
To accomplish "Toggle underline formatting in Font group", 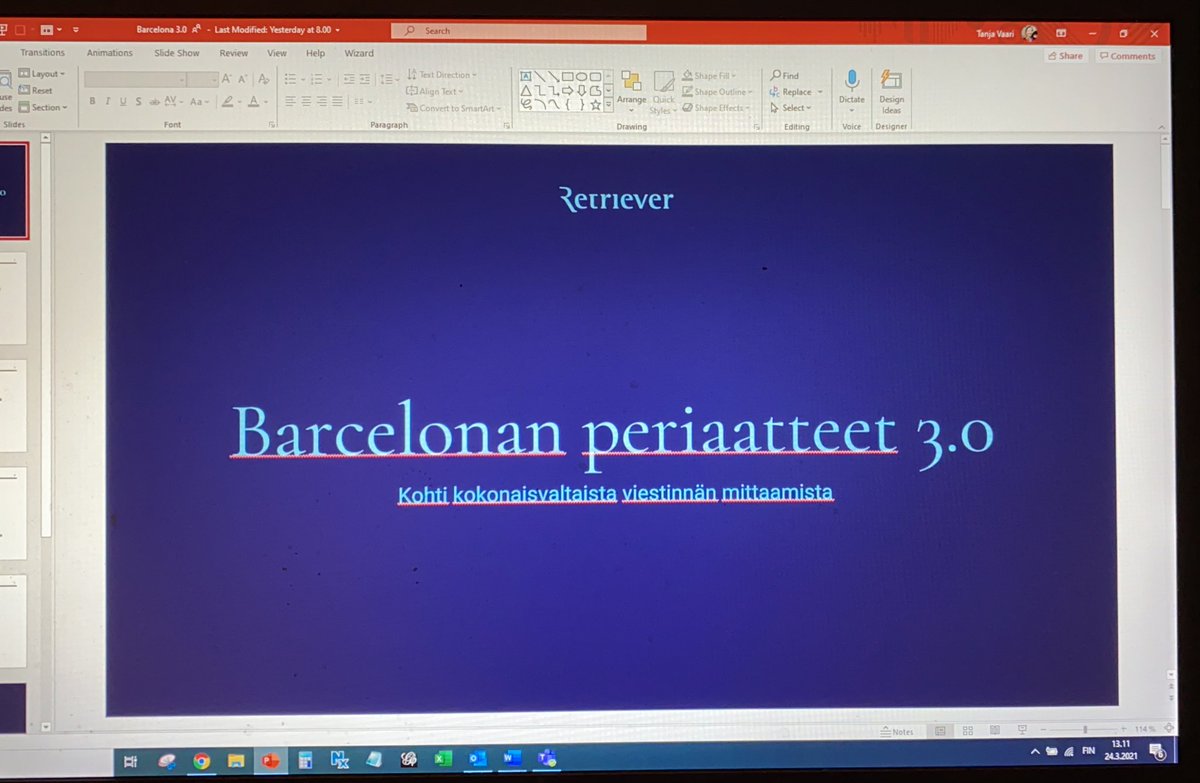I will (123, 102).
